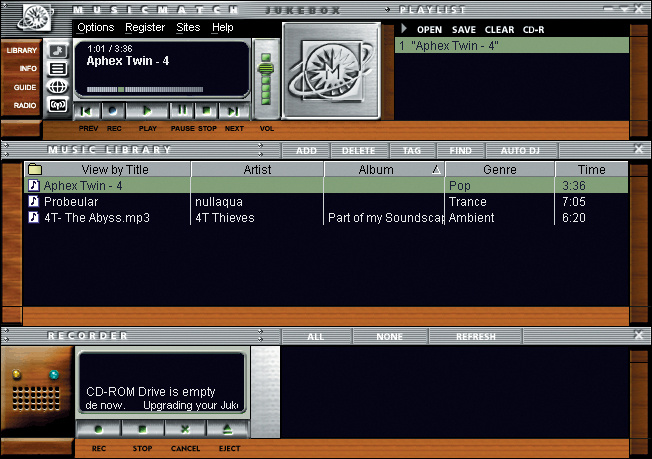Click NONE in Recorder toolbar
The width and height of the screenshot is (652, 459).
pyautogui.click(x=390, y=336)
